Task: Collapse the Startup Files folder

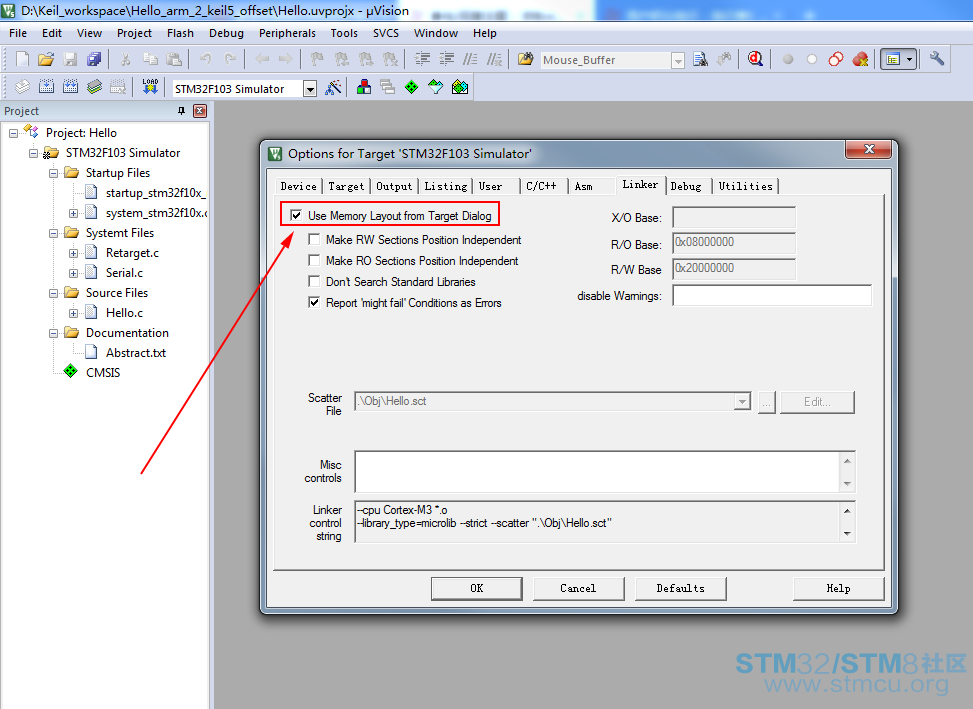Action: (x=53, y=173)
